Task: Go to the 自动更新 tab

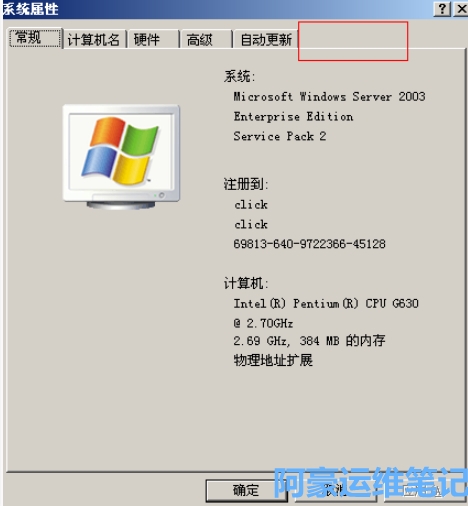Action: 266,40
